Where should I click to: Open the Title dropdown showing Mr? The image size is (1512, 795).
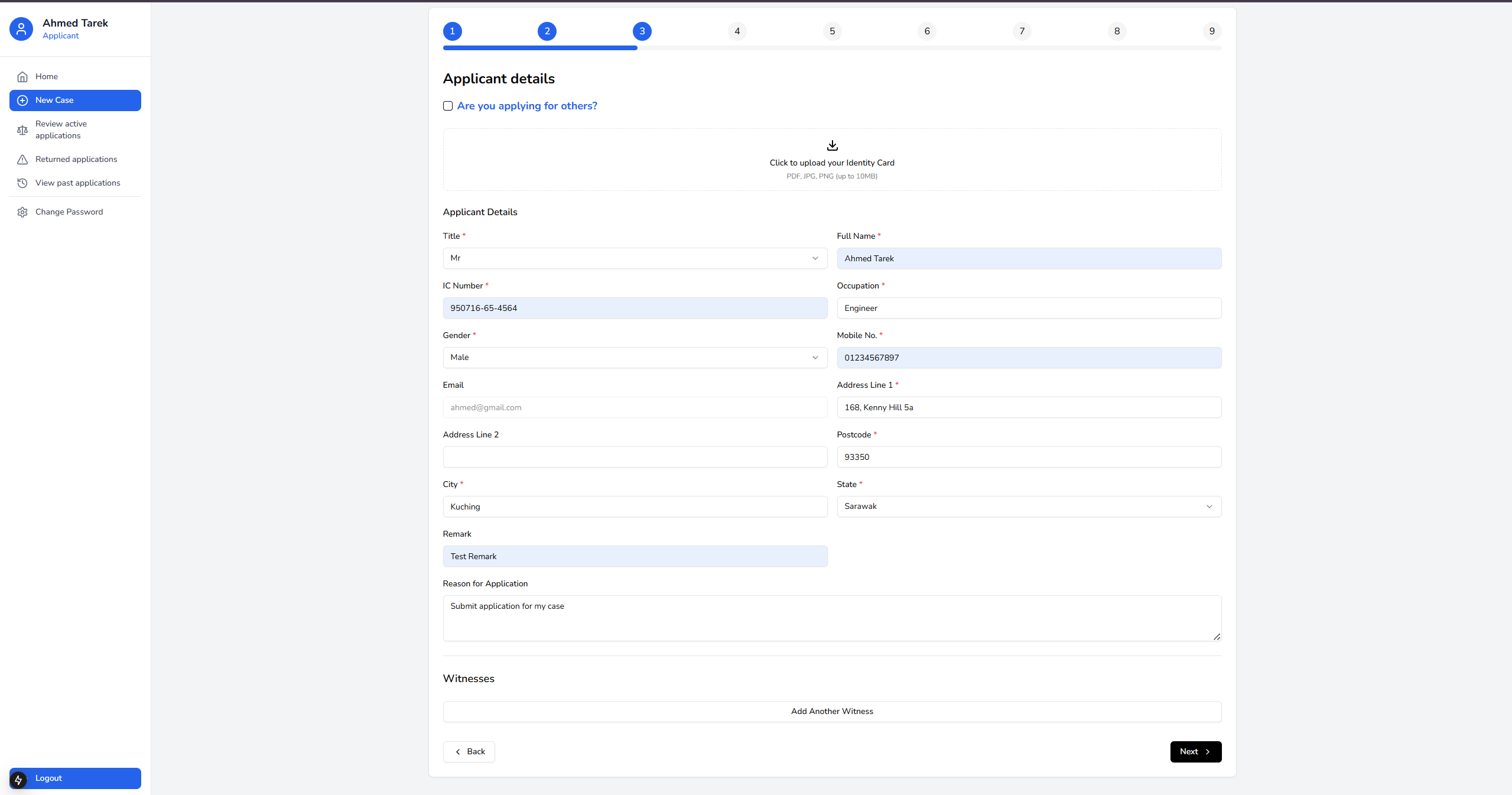click(x=635, y=258)
